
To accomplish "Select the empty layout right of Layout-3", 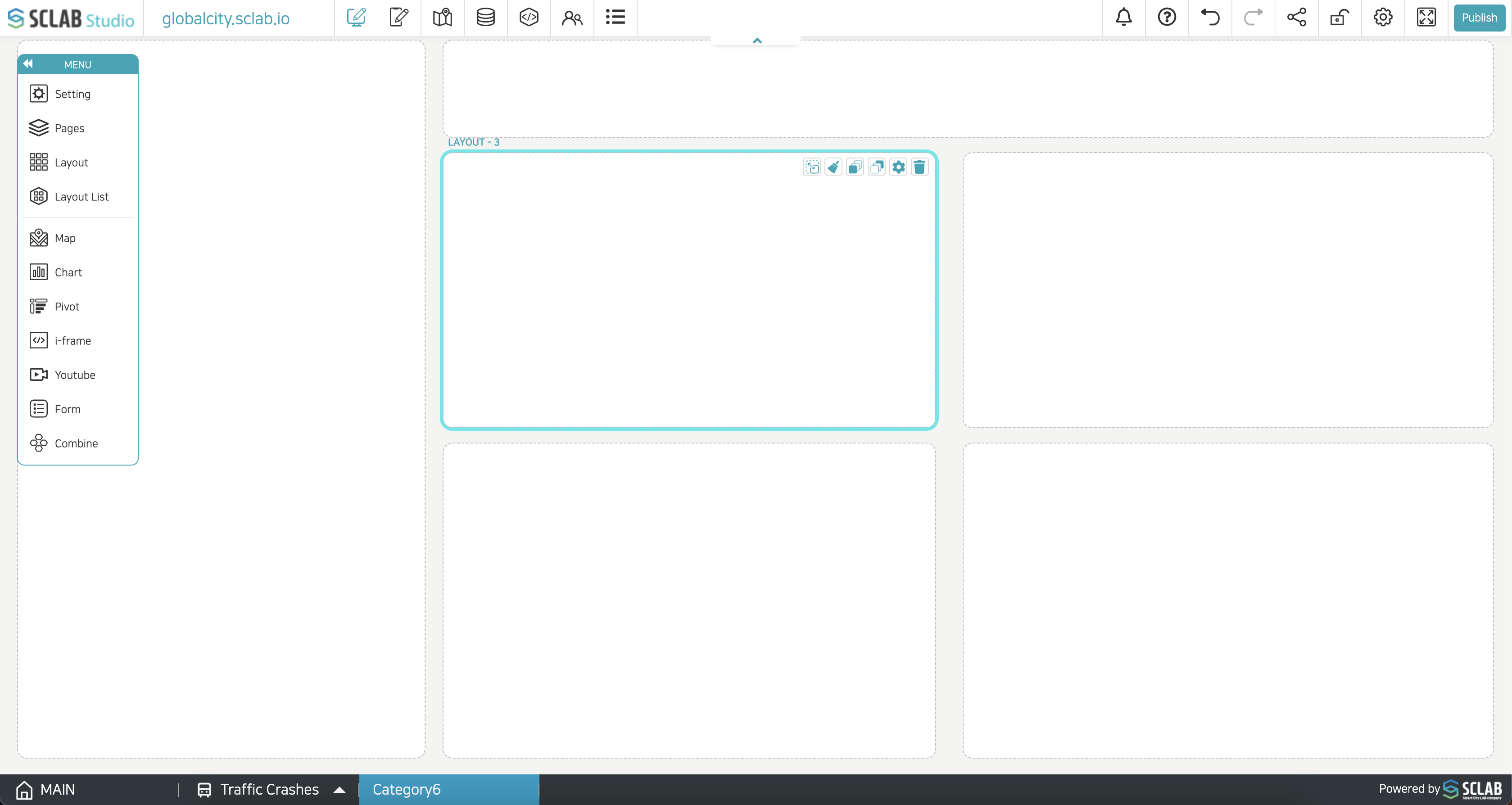I will click(x=1228, y=290).
